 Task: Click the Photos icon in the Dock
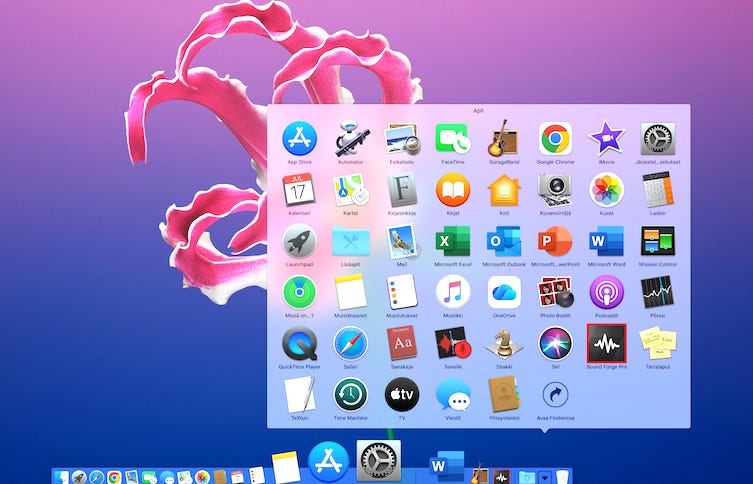click(202, 477)
